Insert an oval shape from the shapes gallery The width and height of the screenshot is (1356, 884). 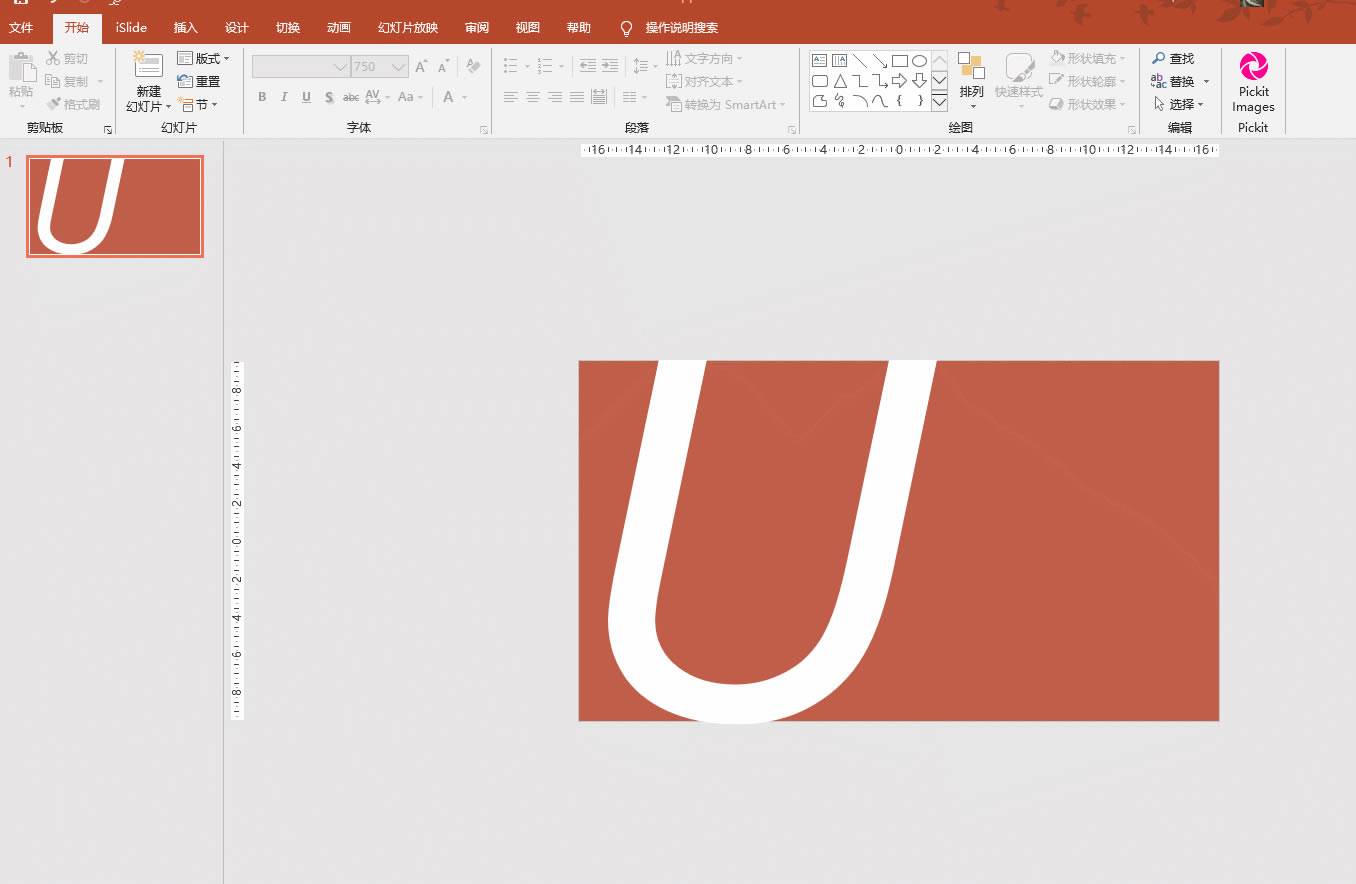[919, 60]
